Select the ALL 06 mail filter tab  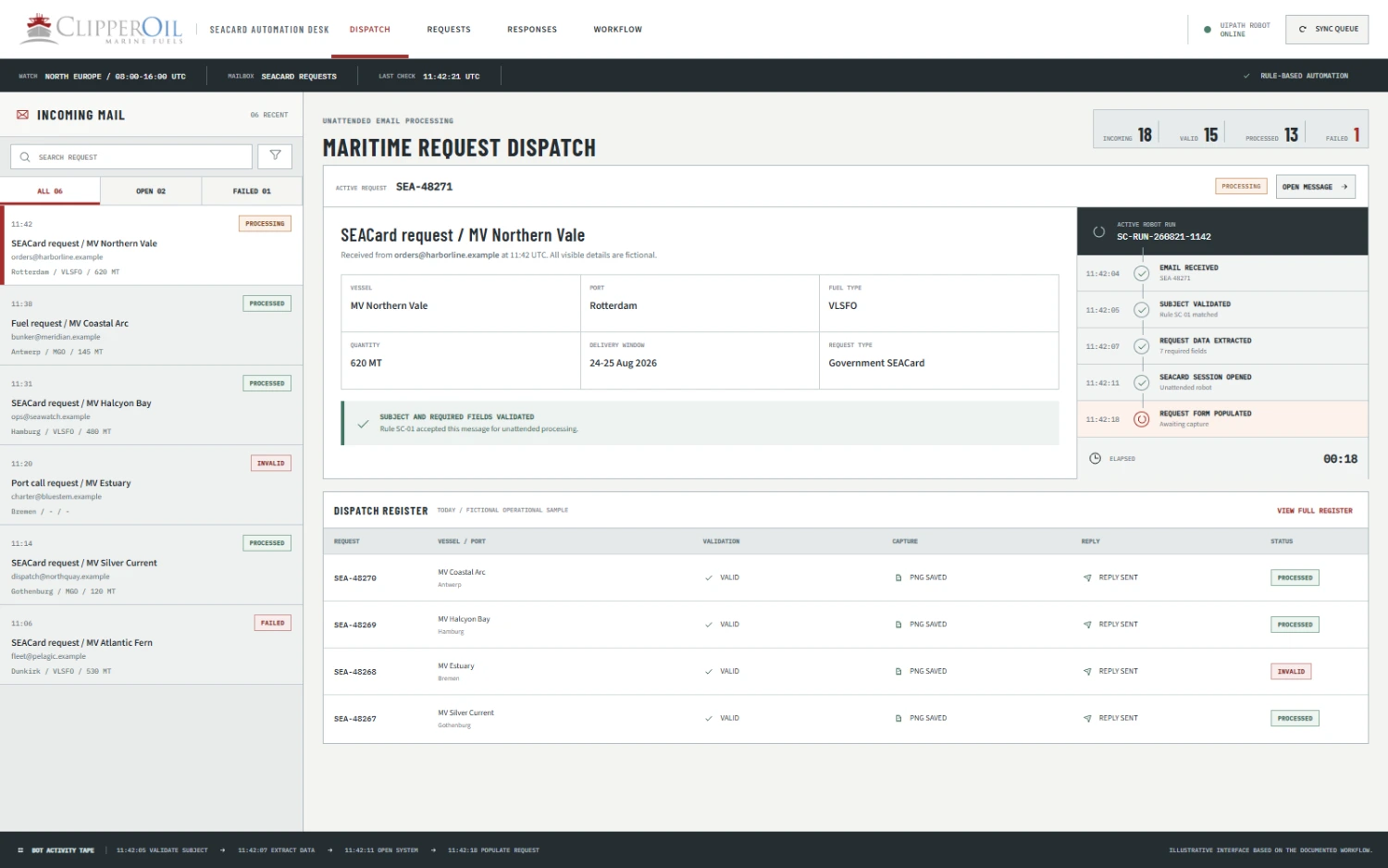[50, 191]
